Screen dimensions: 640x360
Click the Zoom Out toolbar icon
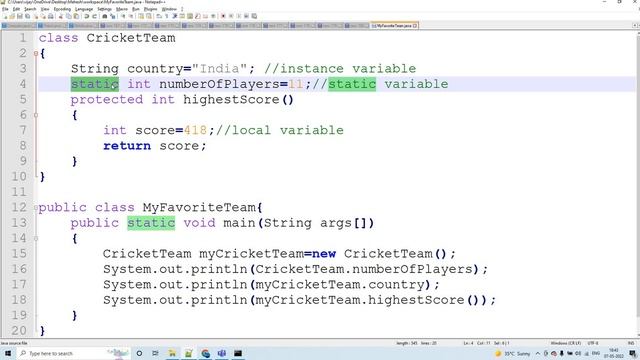(131, 16)
